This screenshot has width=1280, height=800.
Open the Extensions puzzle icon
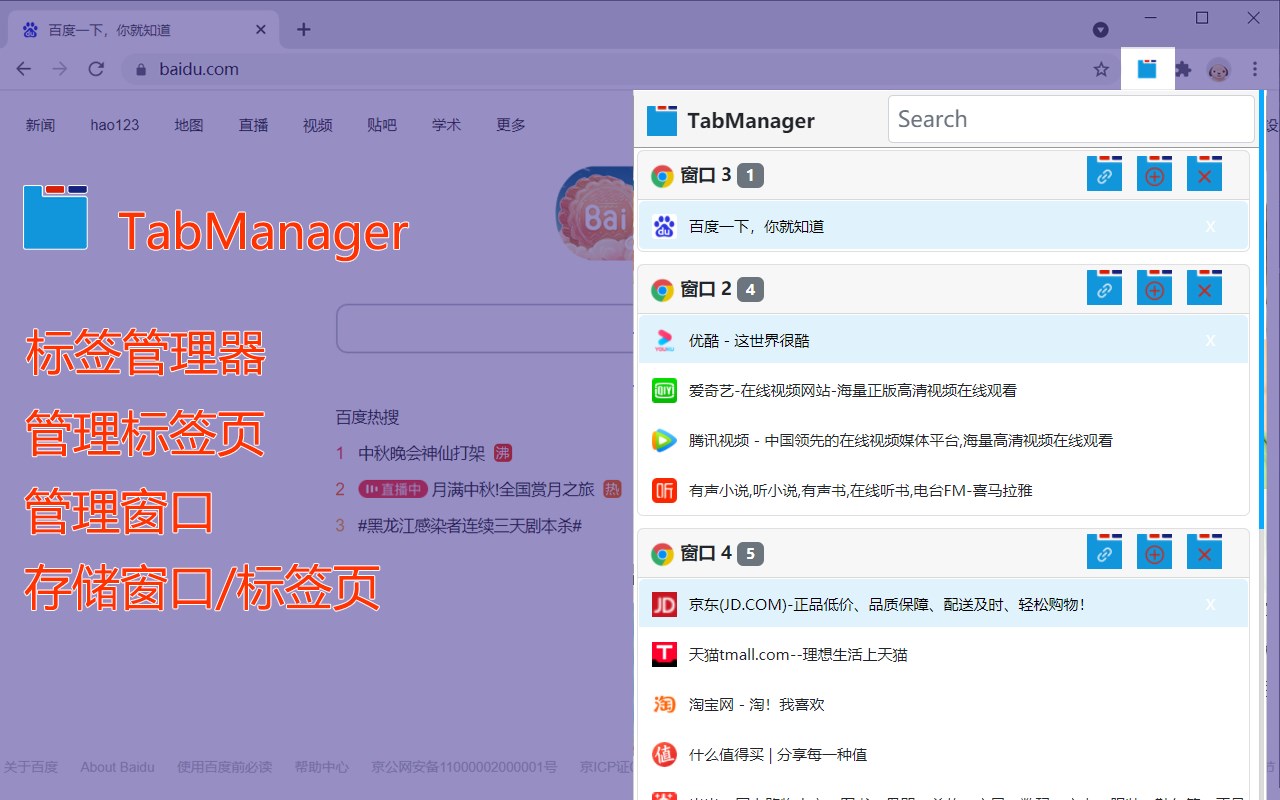pyautogui.click(x=1184, y=69)
